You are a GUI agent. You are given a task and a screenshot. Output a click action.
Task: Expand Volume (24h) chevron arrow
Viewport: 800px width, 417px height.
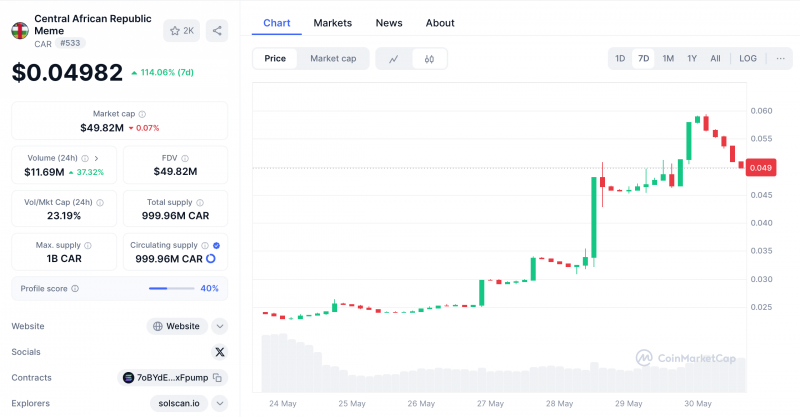coord(96,158)
